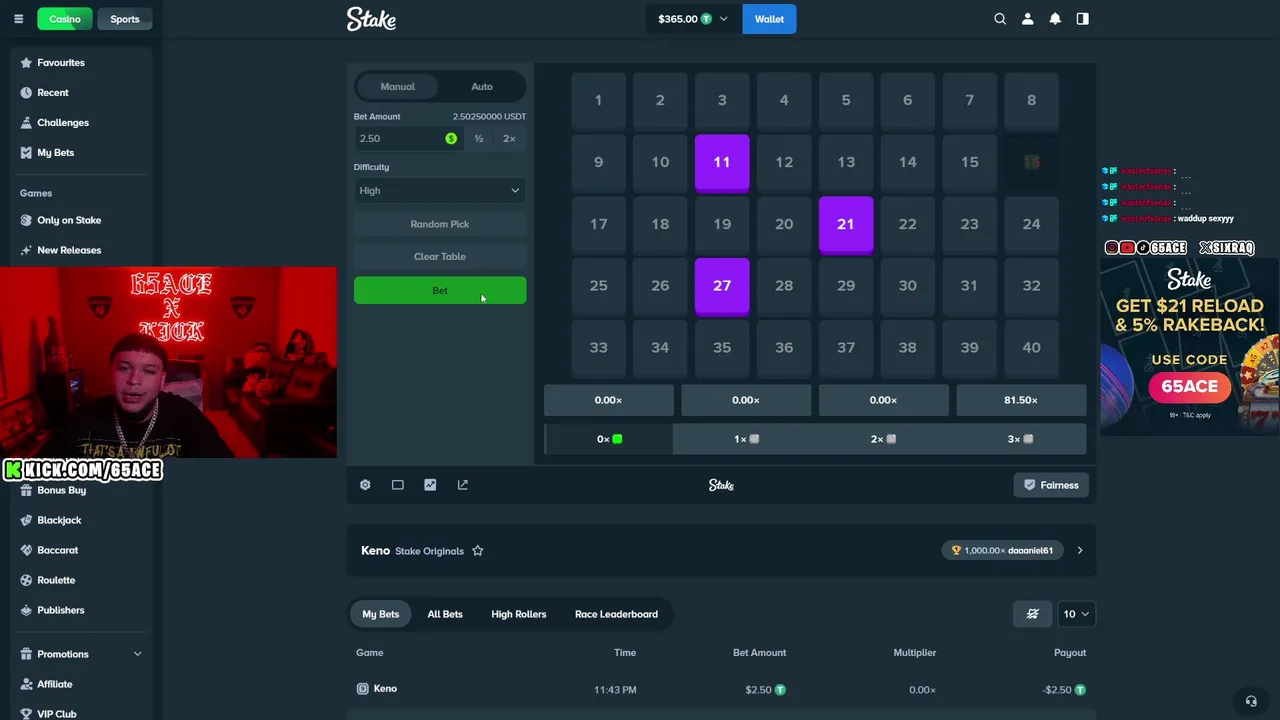This screenshot has height=720, width=1280.
Task: Select the All Bets tab
Action: point(445,614)
